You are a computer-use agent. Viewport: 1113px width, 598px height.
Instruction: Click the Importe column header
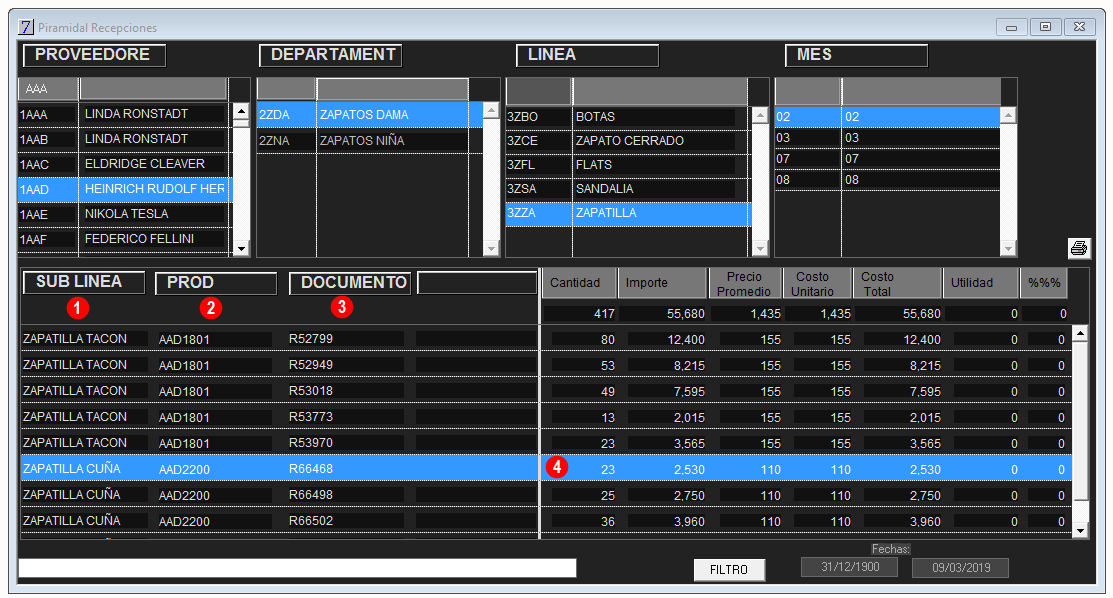(x=663, y=283)
